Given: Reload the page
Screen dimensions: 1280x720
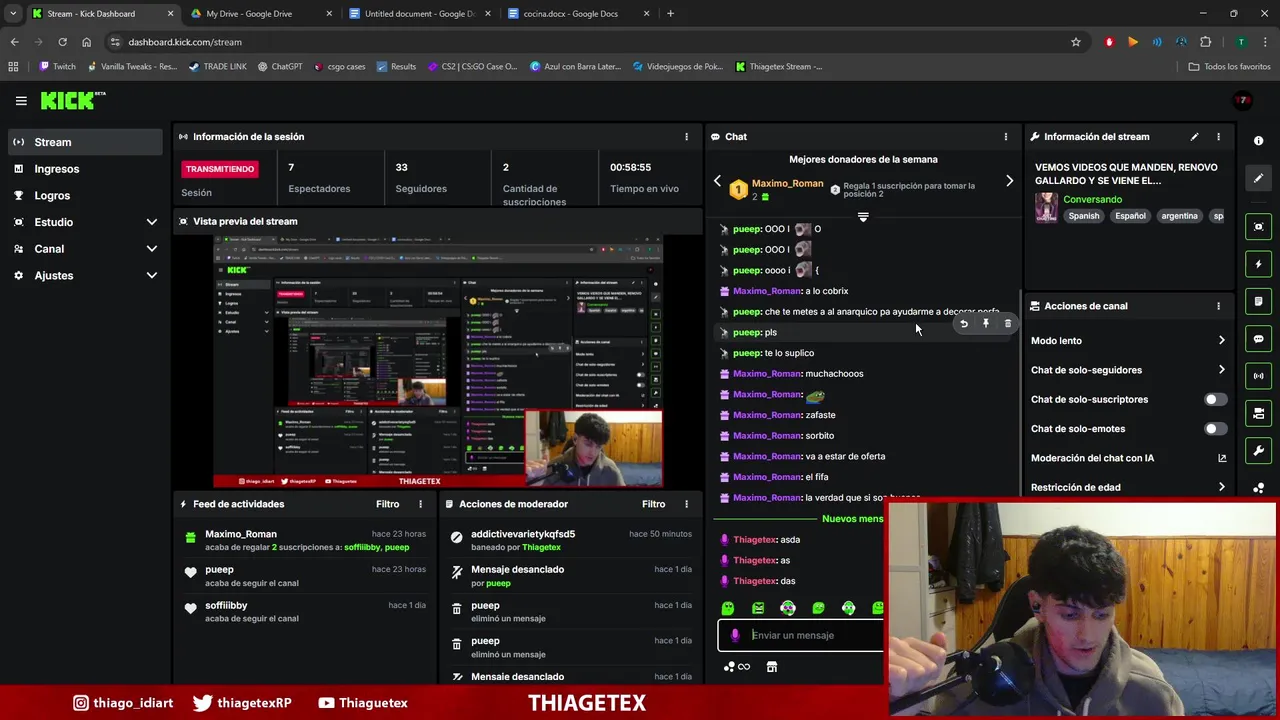Looking at the screenshot, I should click(x=62, y=42).
